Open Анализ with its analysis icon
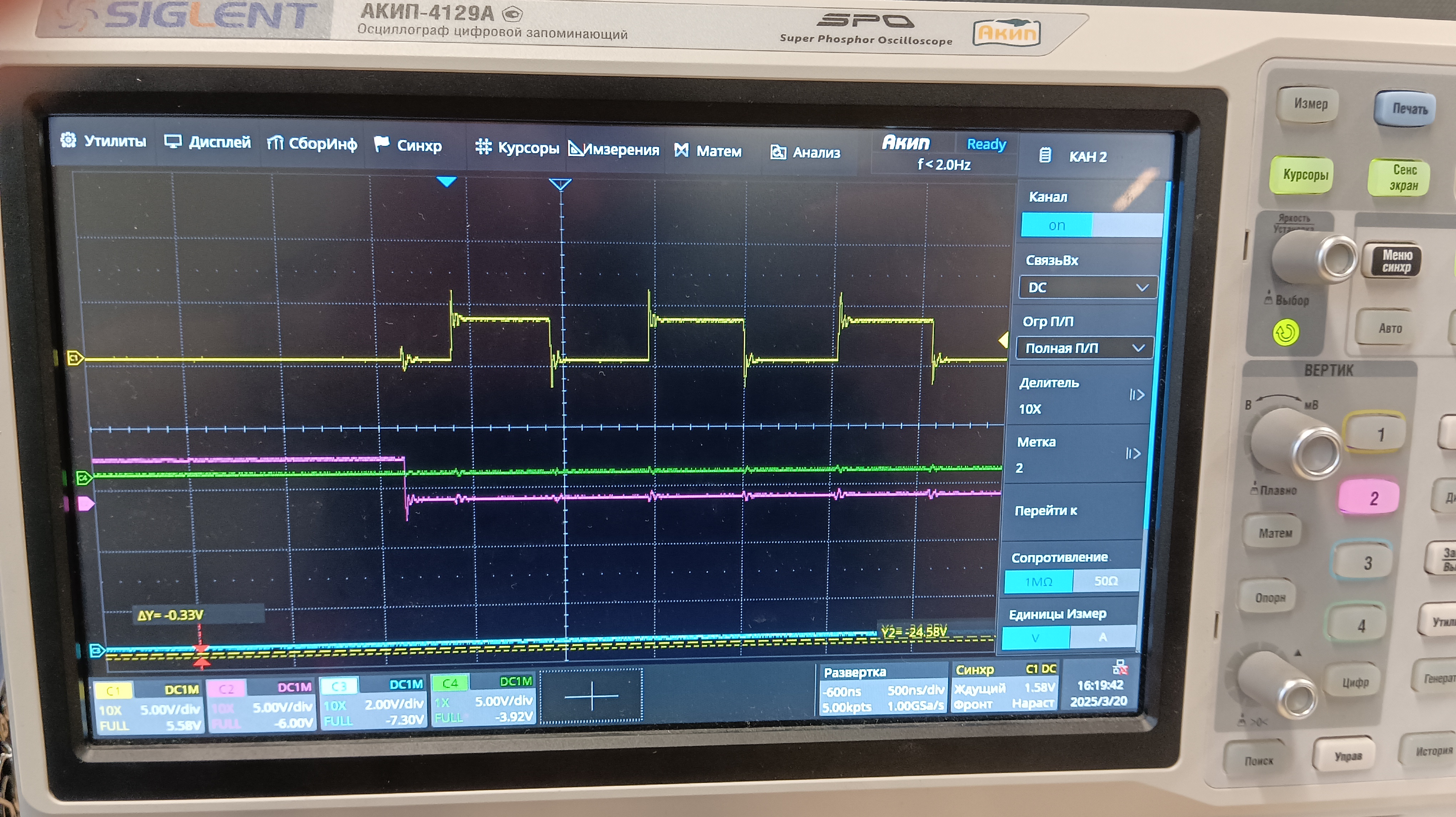The width and height of the screenshot is (1456, 817). click(x=778, y=151)
